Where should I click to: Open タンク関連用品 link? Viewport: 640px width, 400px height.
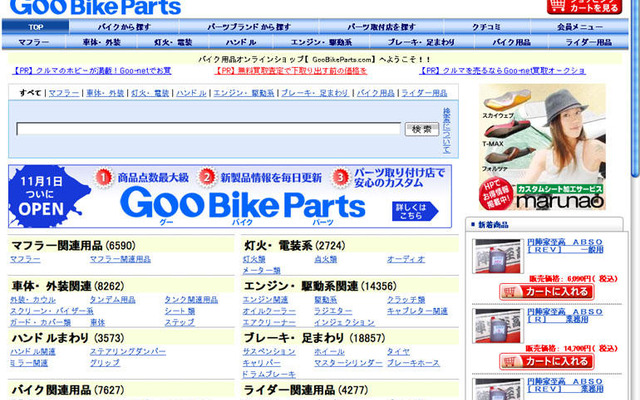191,300
